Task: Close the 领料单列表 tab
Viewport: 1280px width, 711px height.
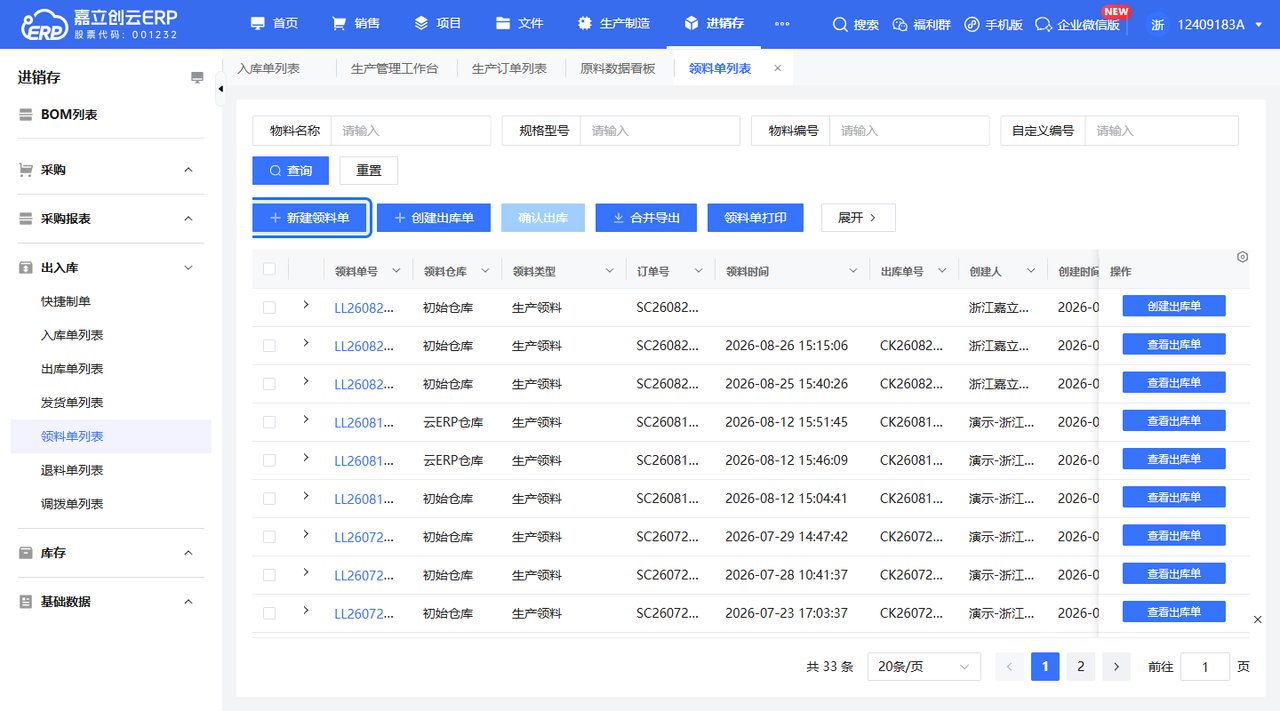Action: 777,68
